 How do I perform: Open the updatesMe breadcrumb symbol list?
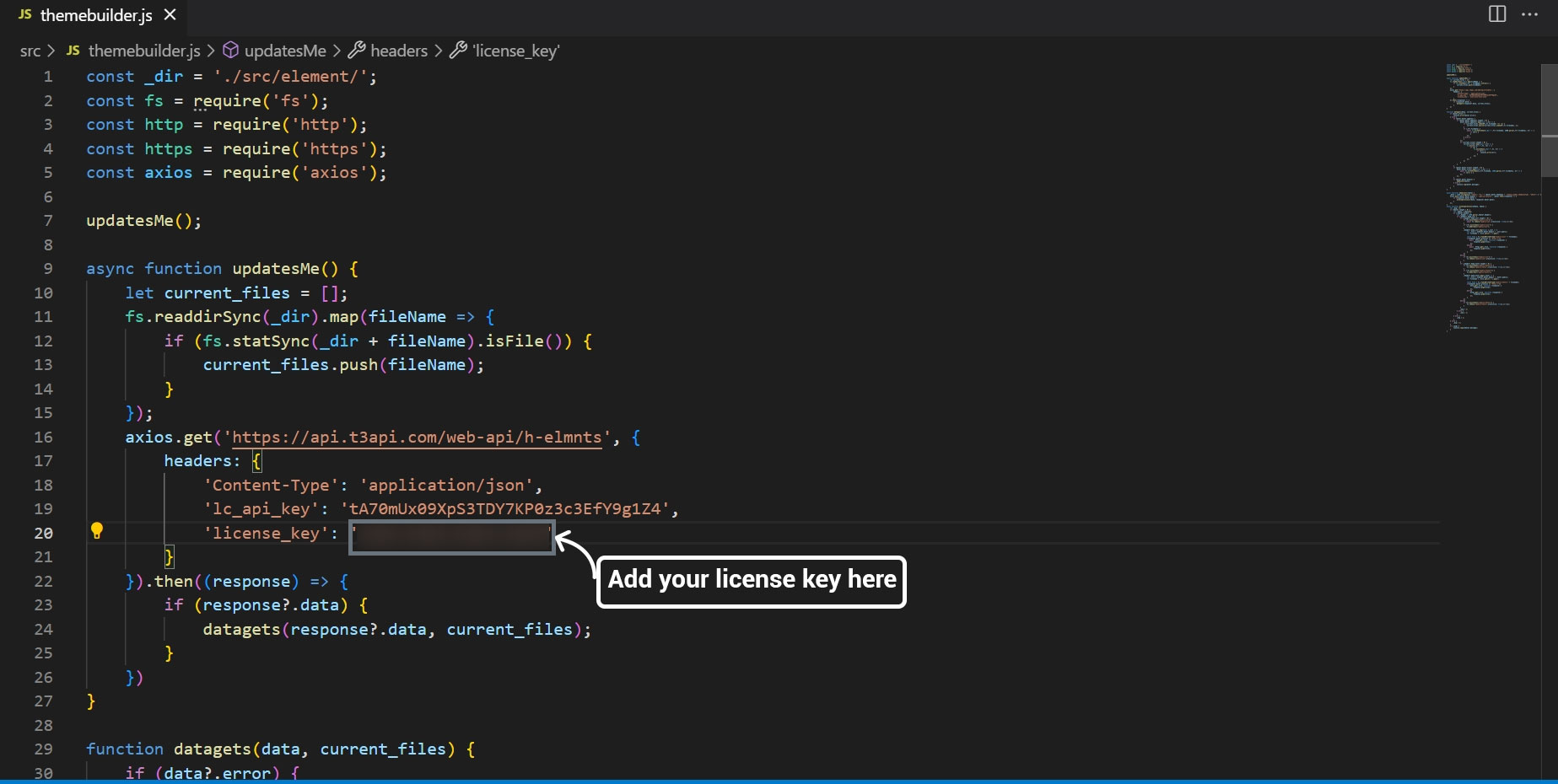point(285,51)
